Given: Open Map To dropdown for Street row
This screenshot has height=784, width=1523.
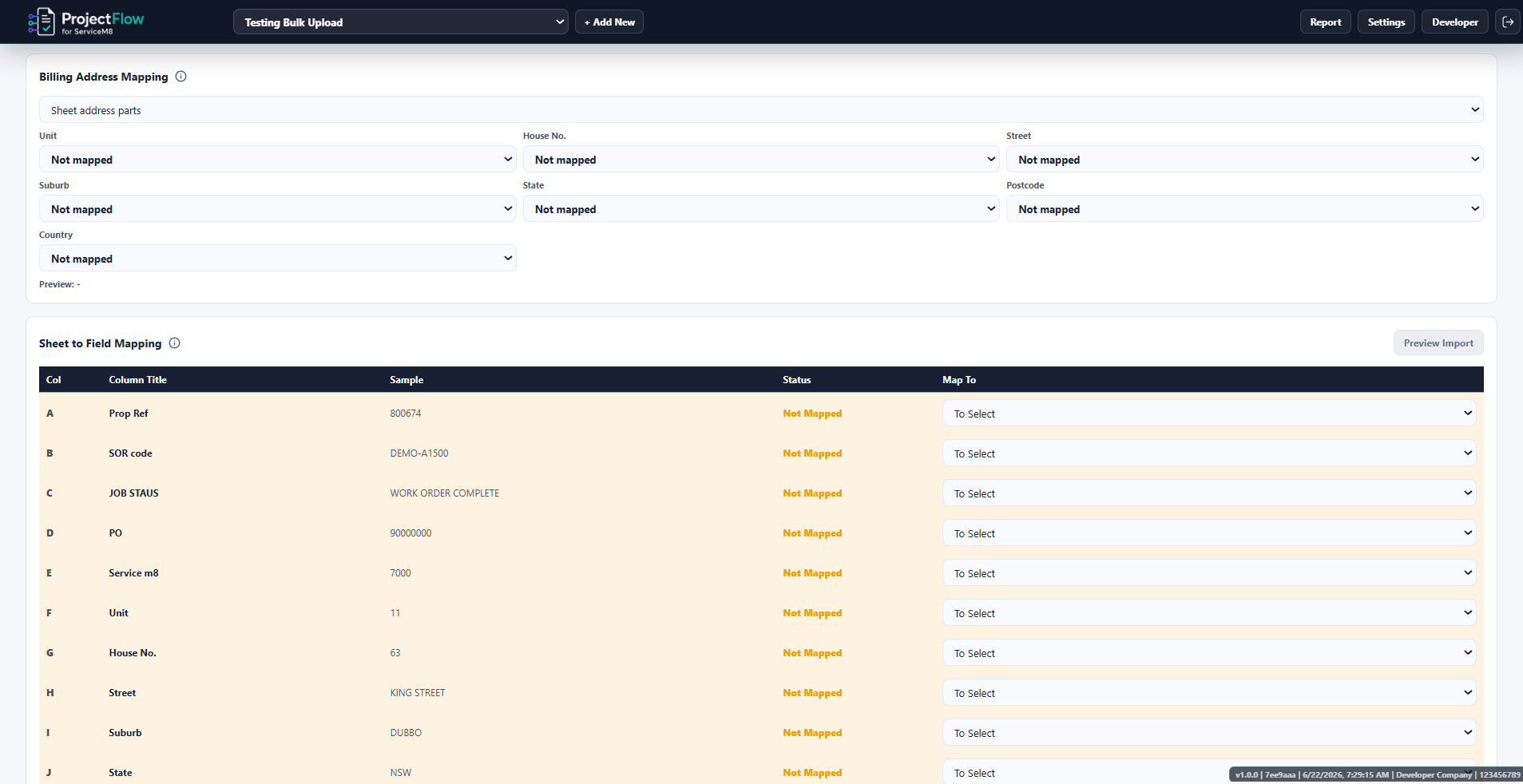Looking at the screenshot, I should pos(1209,693).
